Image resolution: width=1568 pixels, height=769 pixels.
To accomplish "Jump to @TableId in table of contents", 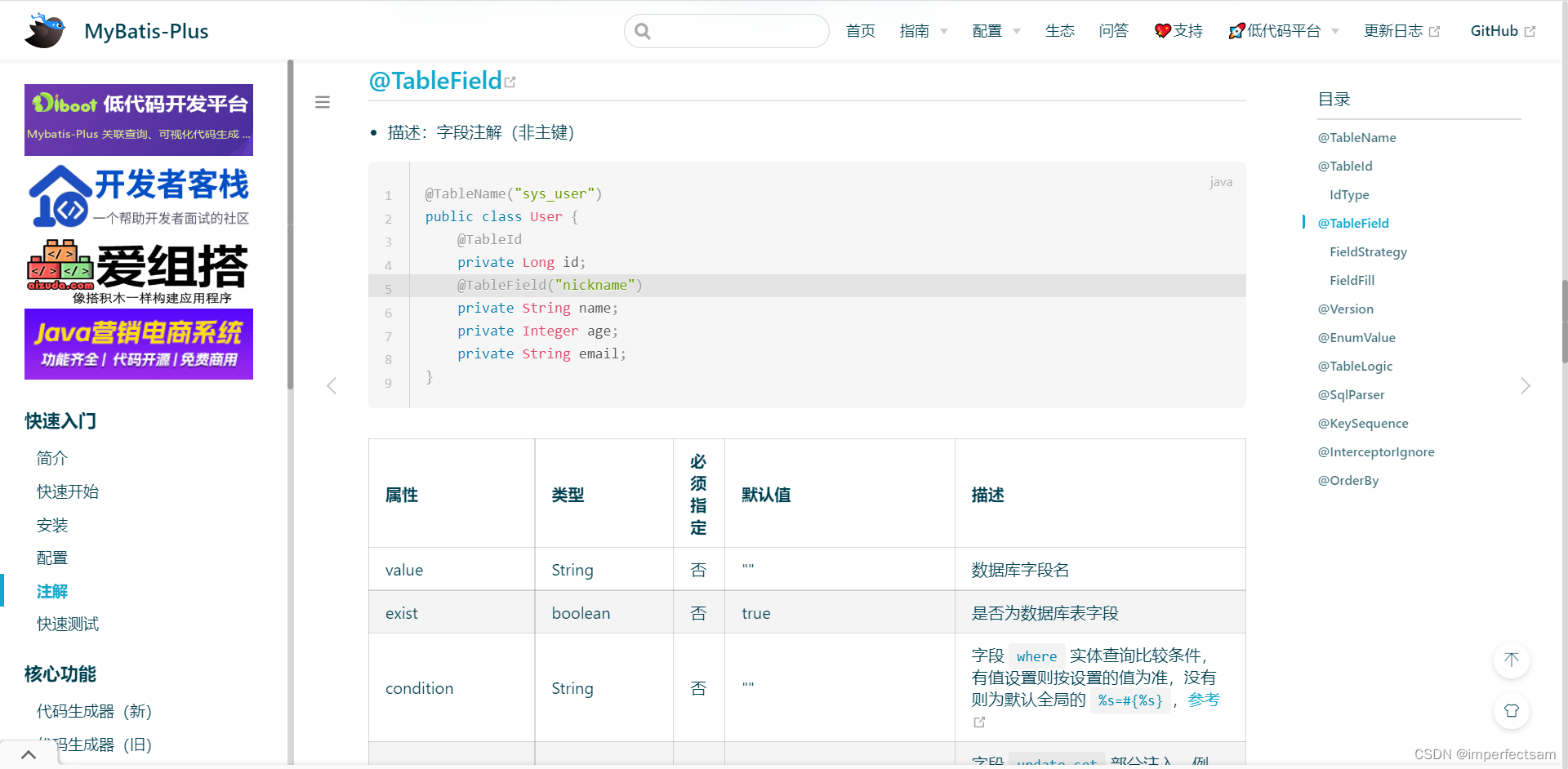I will [1345, 166].
